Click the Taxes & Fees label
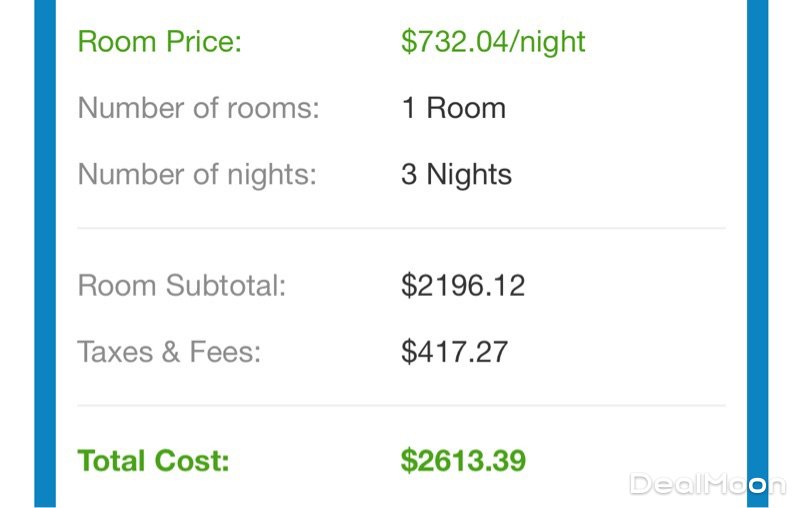Image resolution: width=800 pixels, height=508 pixels. 169,352
